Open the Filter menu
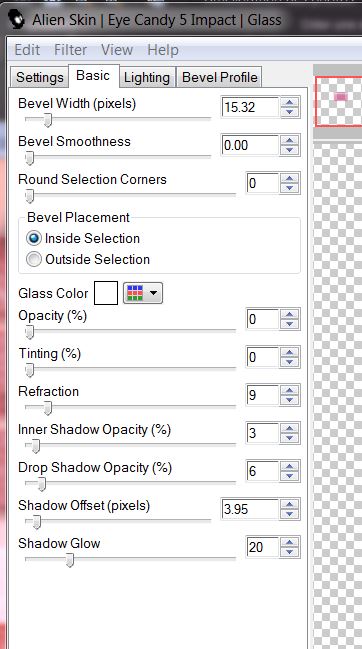This screenshot has height=649, width=362. (70, 50)
